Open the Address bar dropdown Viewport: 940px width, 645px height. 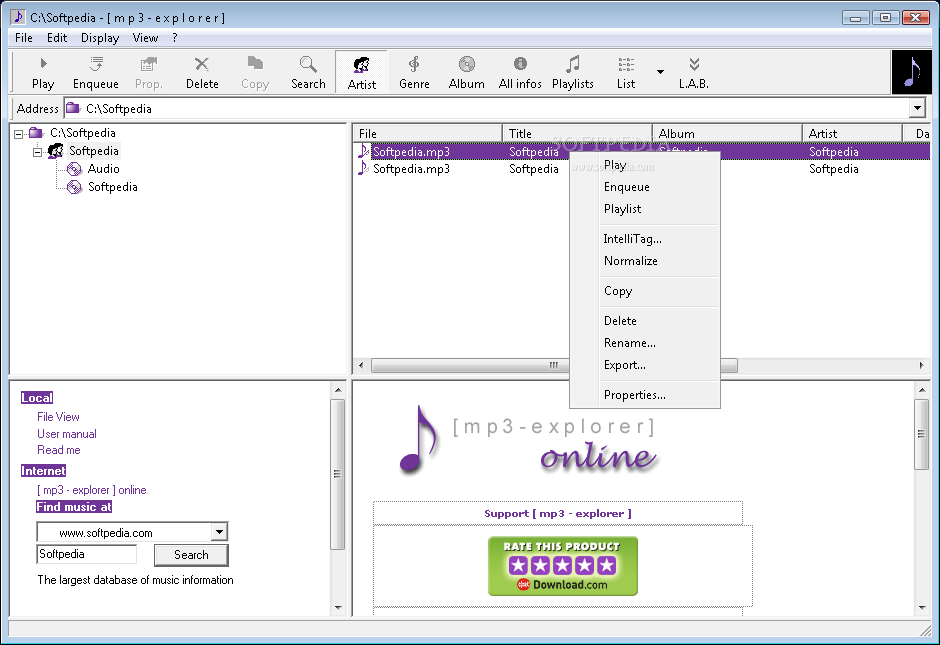917,108
